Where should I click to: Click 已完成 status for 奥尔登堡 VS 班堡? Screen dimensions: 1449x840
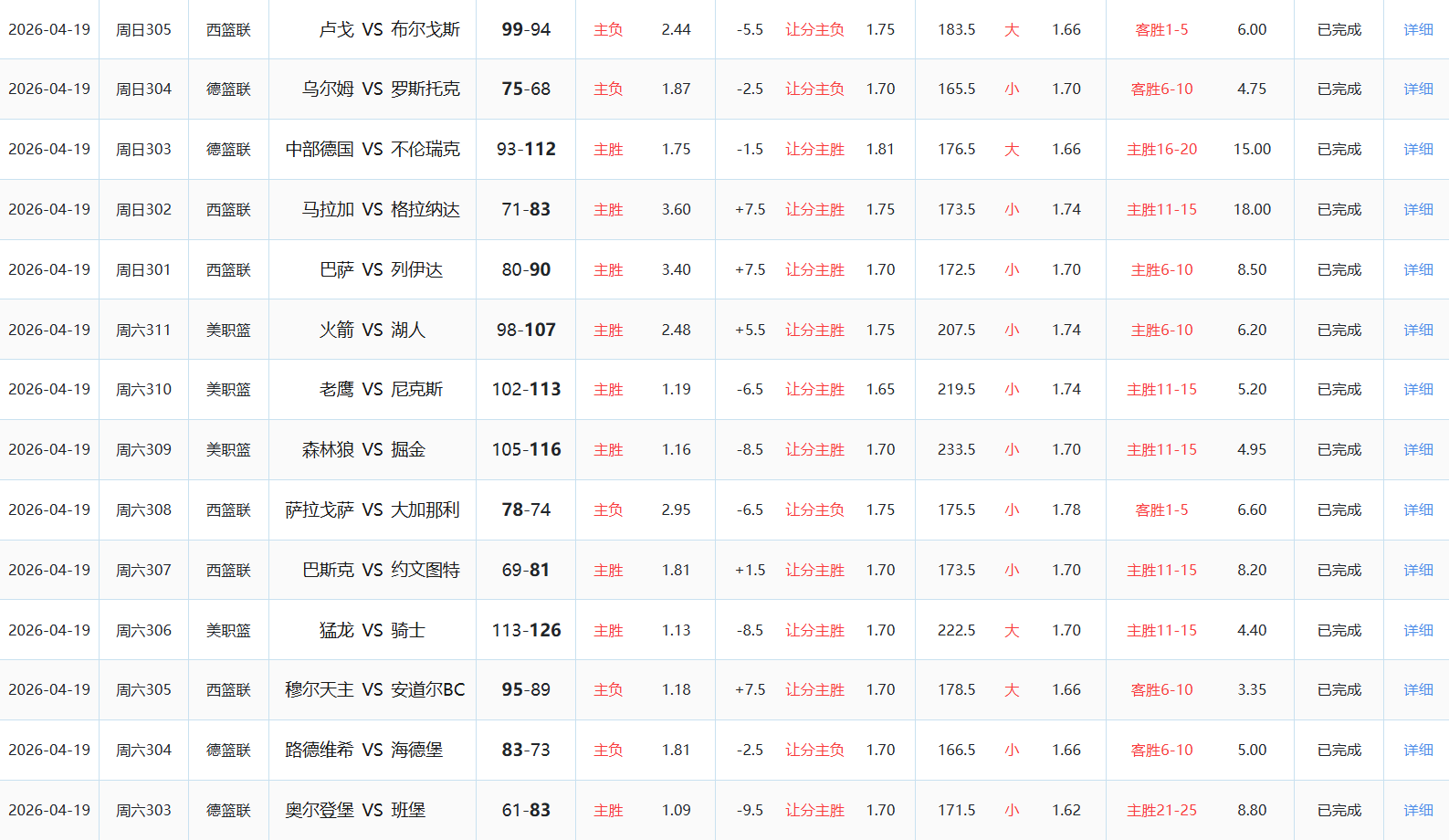1339,810
